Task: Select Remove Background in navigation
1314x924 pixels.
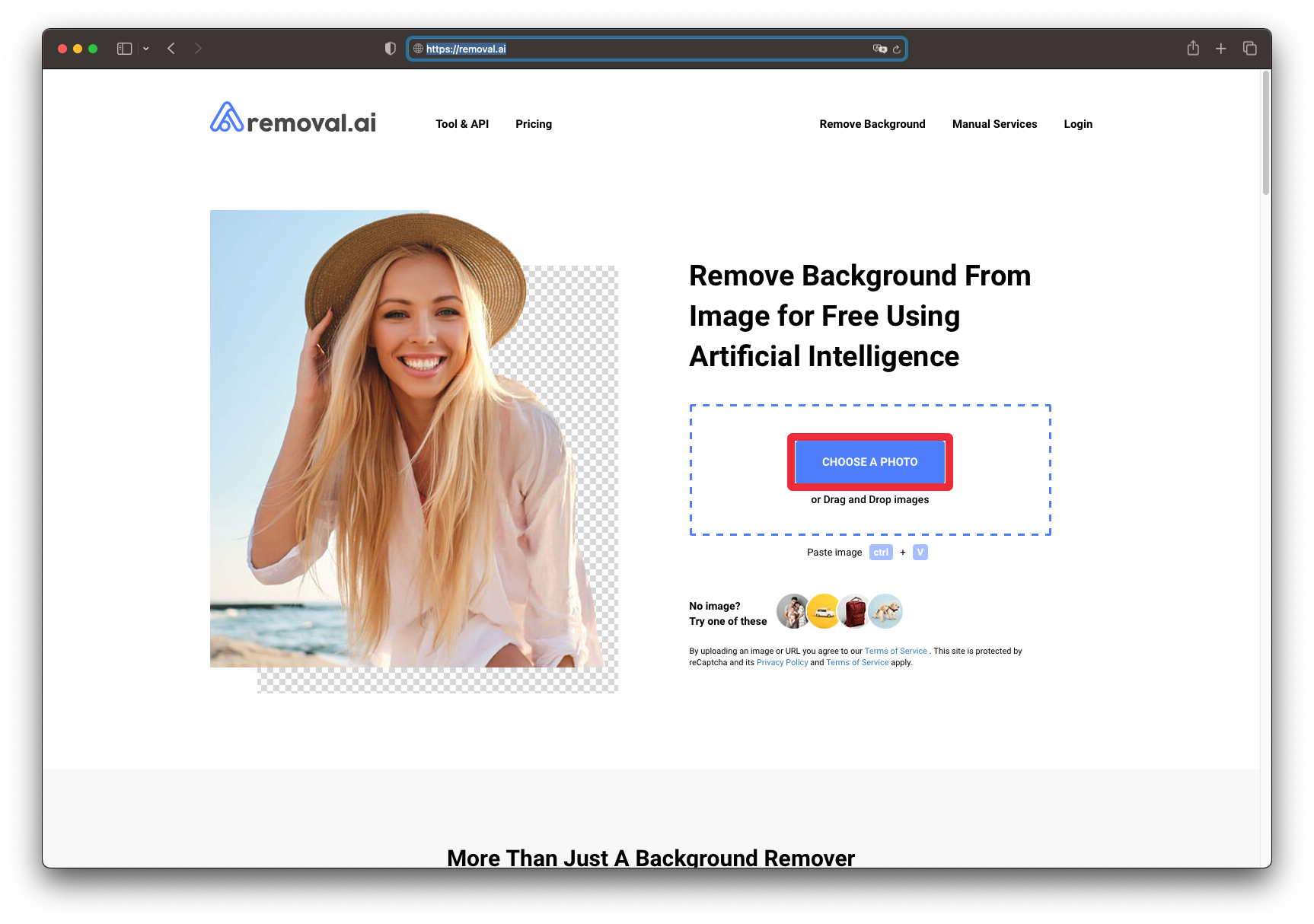Action: click(872, 124)
